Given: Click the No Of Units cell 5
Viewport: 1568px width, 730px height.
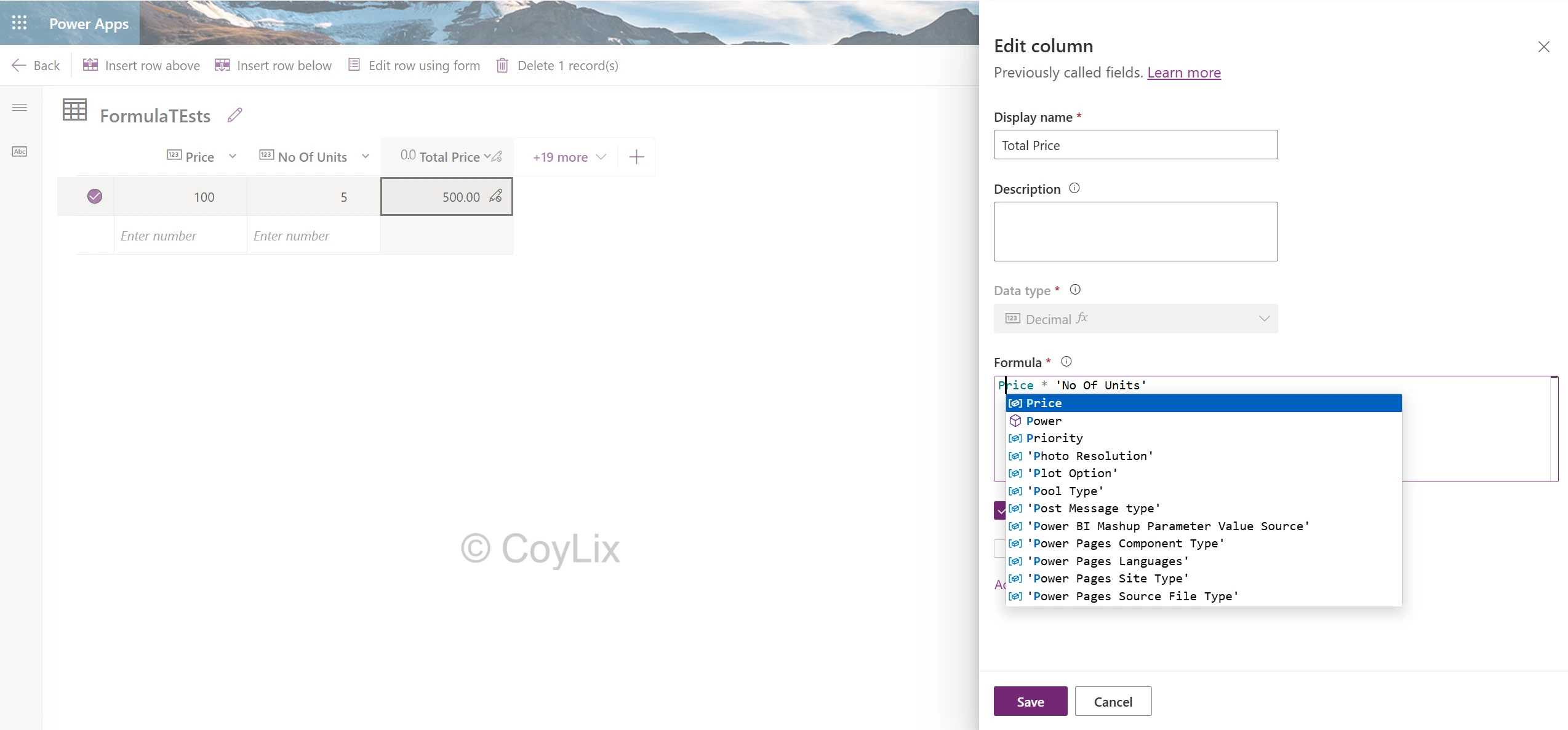Looking at the screenshot, I should pyautogui.click(x=313, y=197).
